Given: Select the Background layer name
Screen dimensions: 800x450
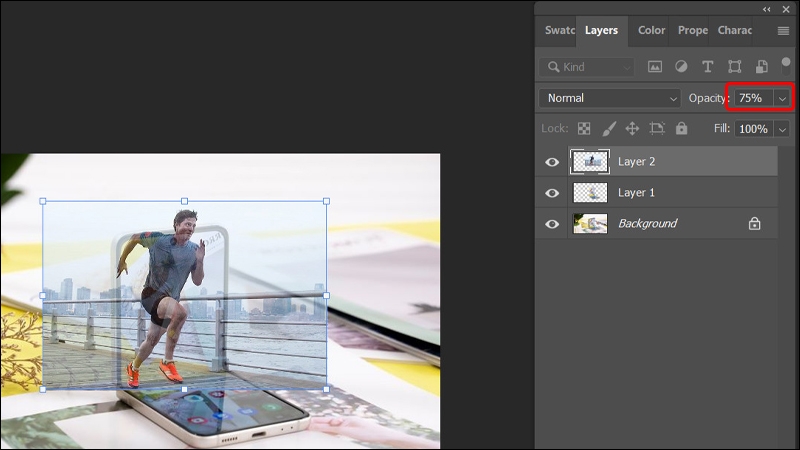Looking at the screenshot, I should click(x=647, y=223).
